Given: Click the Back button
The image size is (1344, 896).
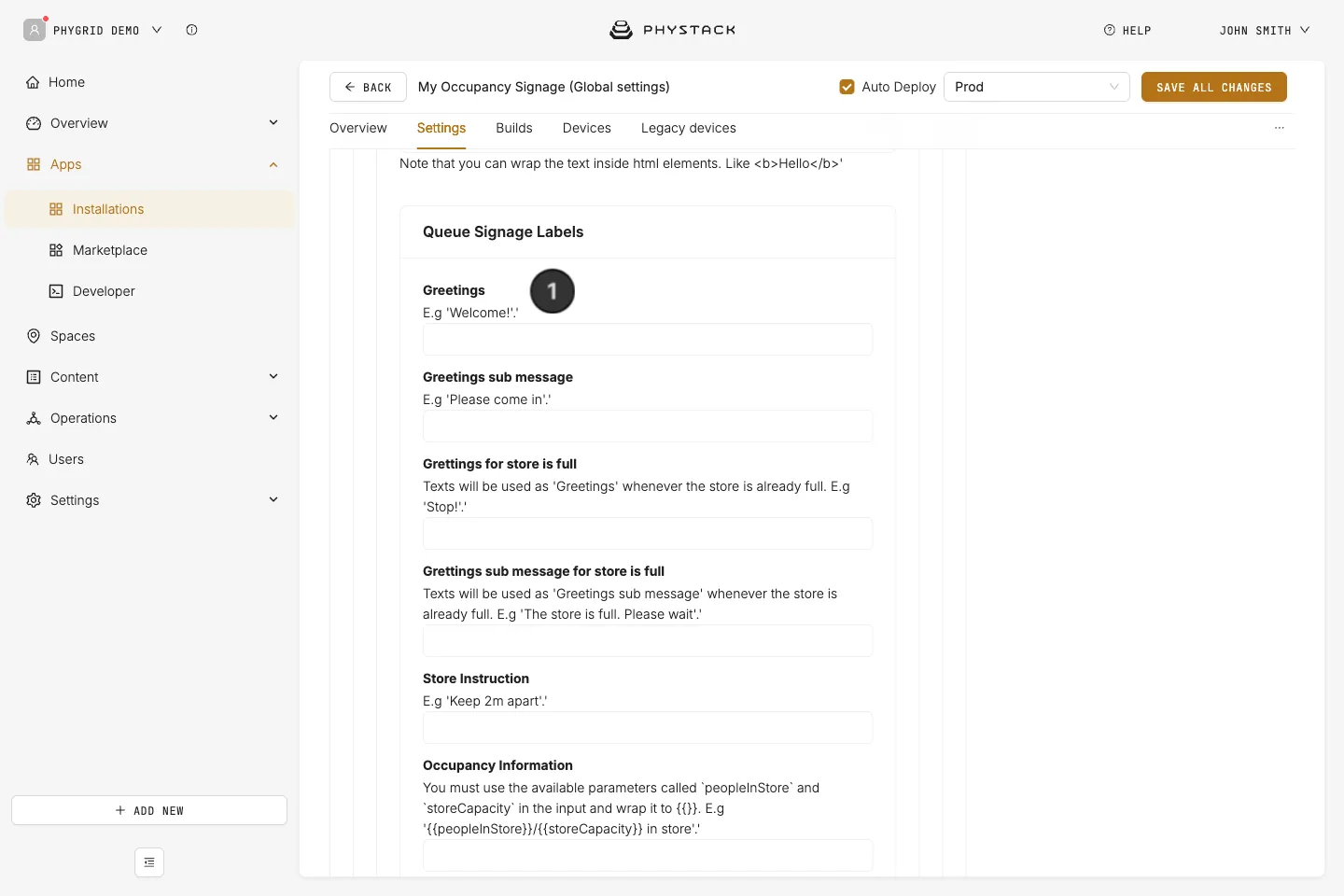Looking at the screenshot, I should click(368, 87).
